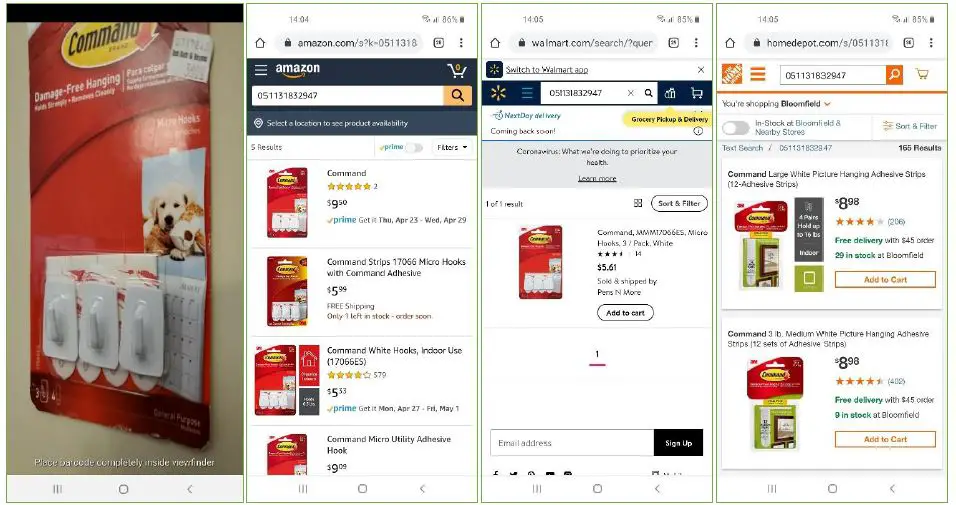Image resolution: width=956 pixels, height=505 pixels.
Task: Close the Switch to Walmart app banner
Action: point(701,70)
